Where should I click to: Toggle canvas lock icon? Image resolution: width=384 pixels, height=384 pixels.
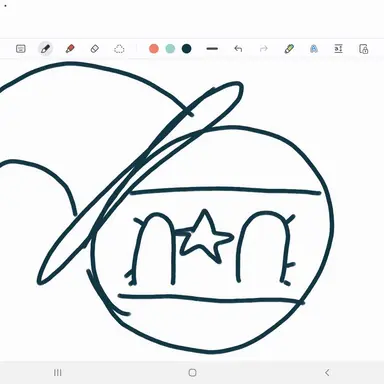click(x=364, y=49)
